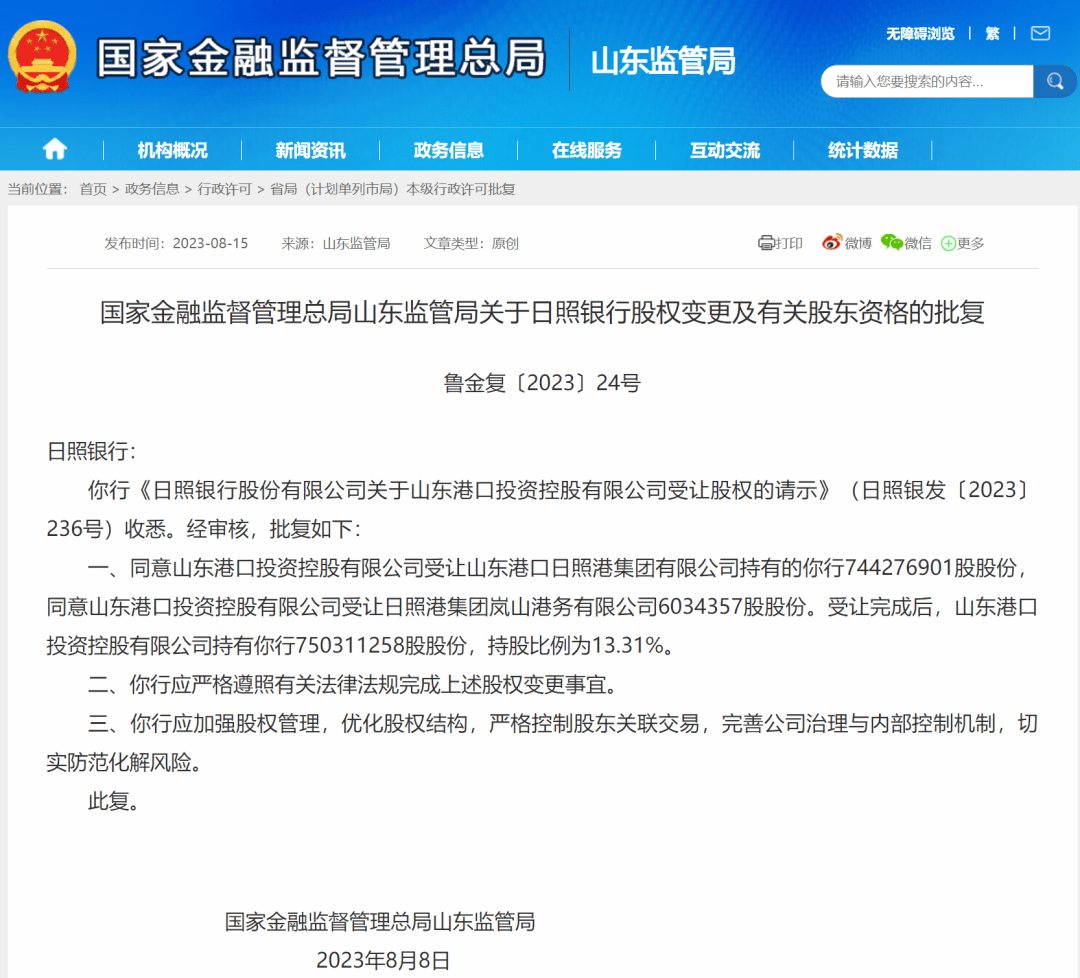Click paragraph two starting 二、你行应严格遵照
The image size is (1080, 978).
tap(355, 685)
